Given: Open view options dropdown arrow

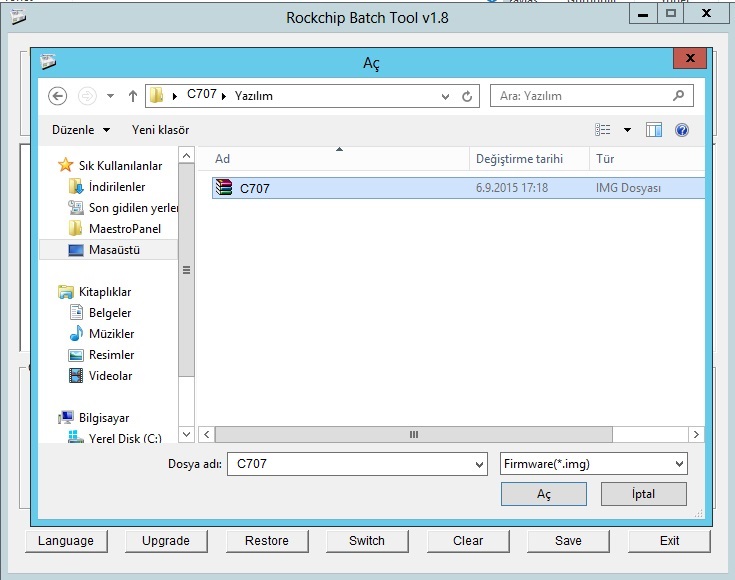Looking at the screenshot, I should (x=627, y=130).
